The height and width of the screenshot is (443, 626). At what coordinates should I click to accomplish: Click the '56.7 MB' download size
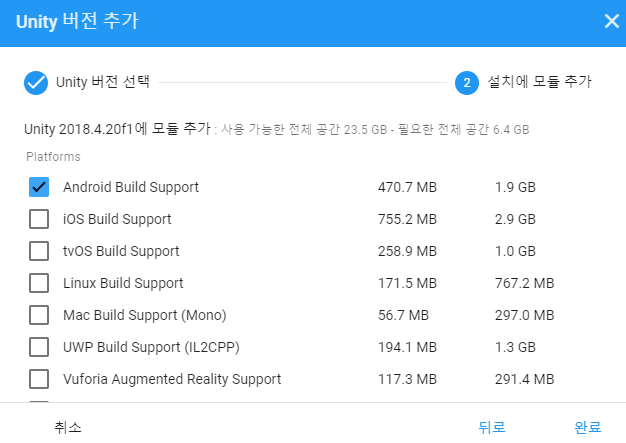click(x=403, y=315)
